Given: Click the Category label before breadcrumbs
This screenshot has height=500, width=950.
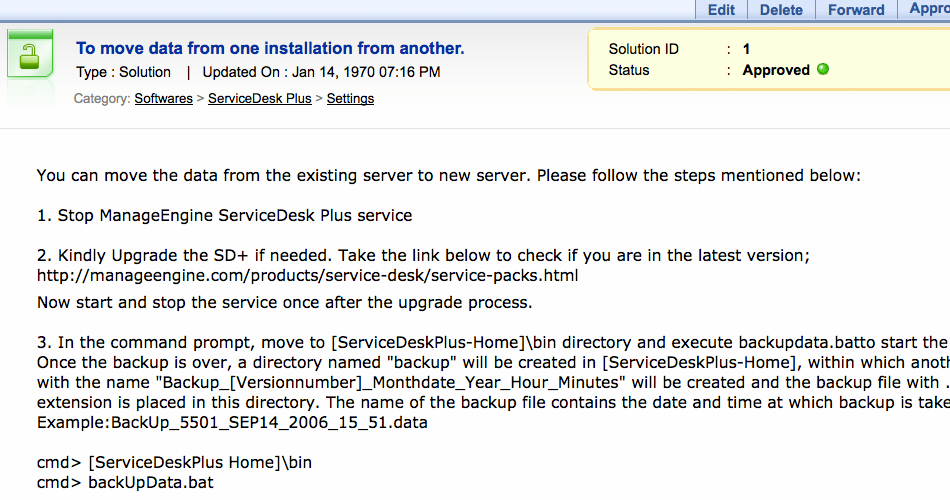Looking at the screenshot, I should pos(101,99).
